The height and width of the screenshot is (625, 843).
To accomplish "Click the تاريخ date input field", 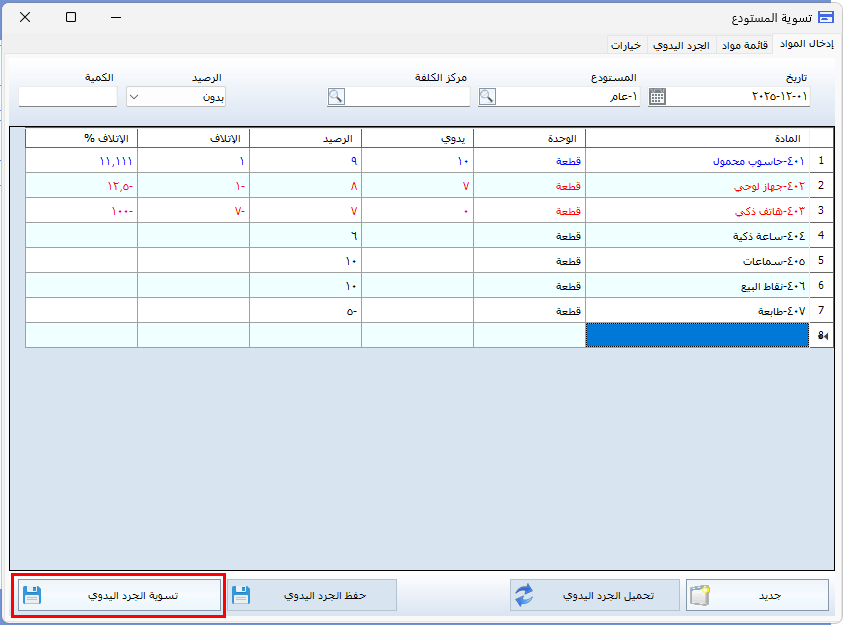I will click(x=738, y=97).
